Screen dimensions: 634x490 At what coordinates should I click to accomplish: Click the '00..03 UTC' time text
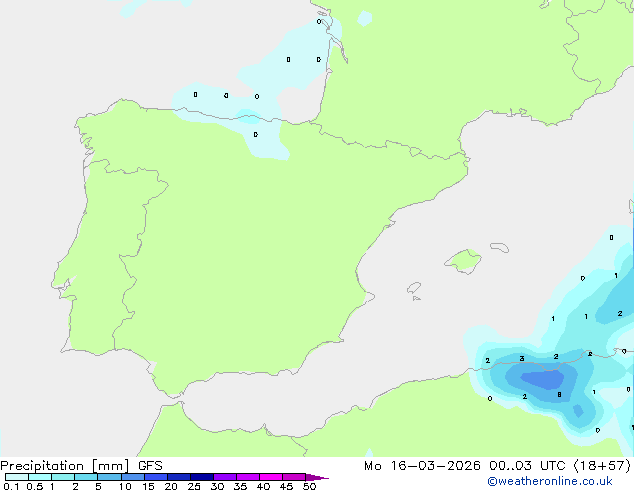coord(527,466)
